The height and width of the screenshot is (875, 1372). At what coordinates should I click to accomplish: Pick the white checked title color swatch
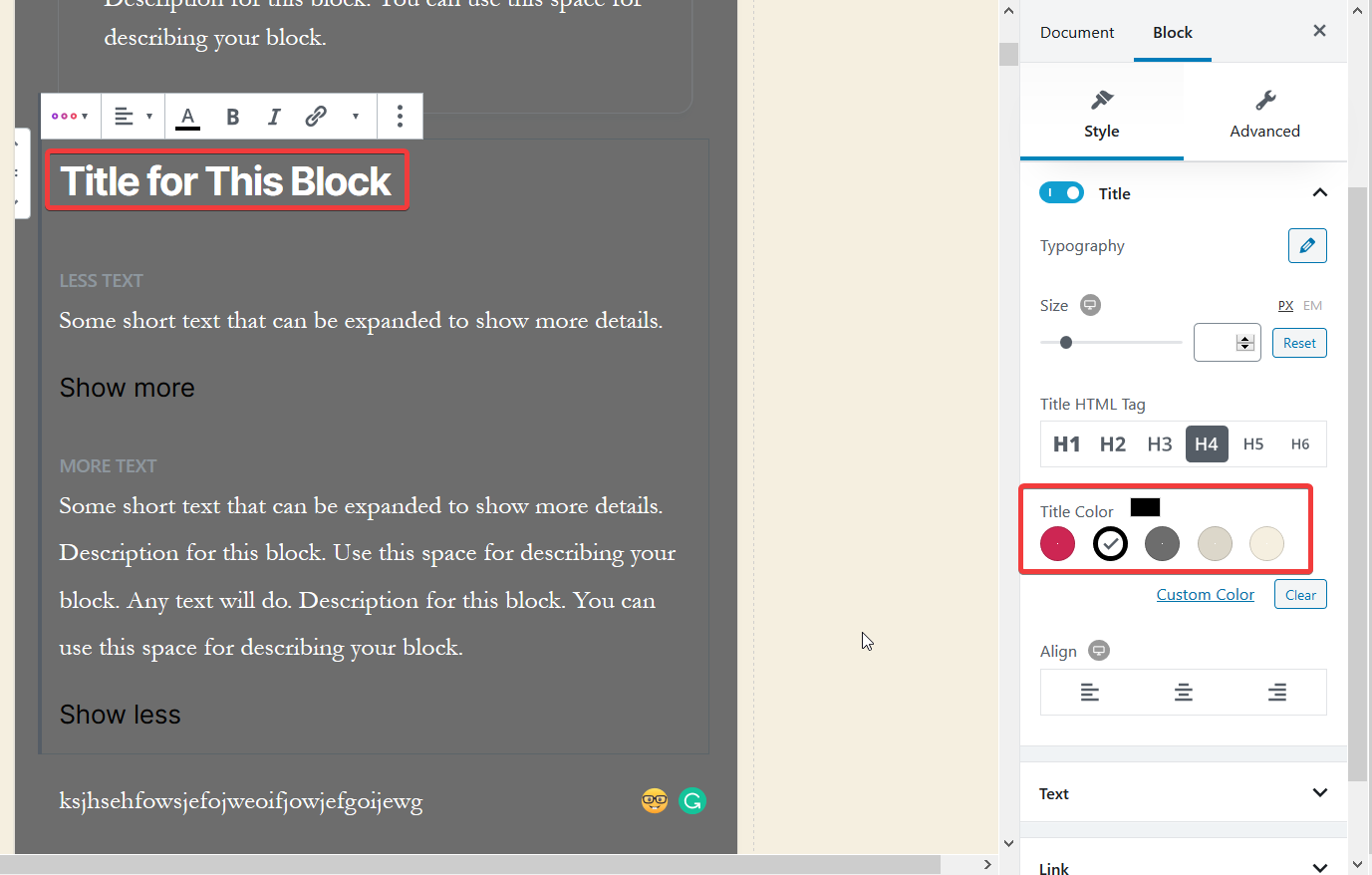1110,543
